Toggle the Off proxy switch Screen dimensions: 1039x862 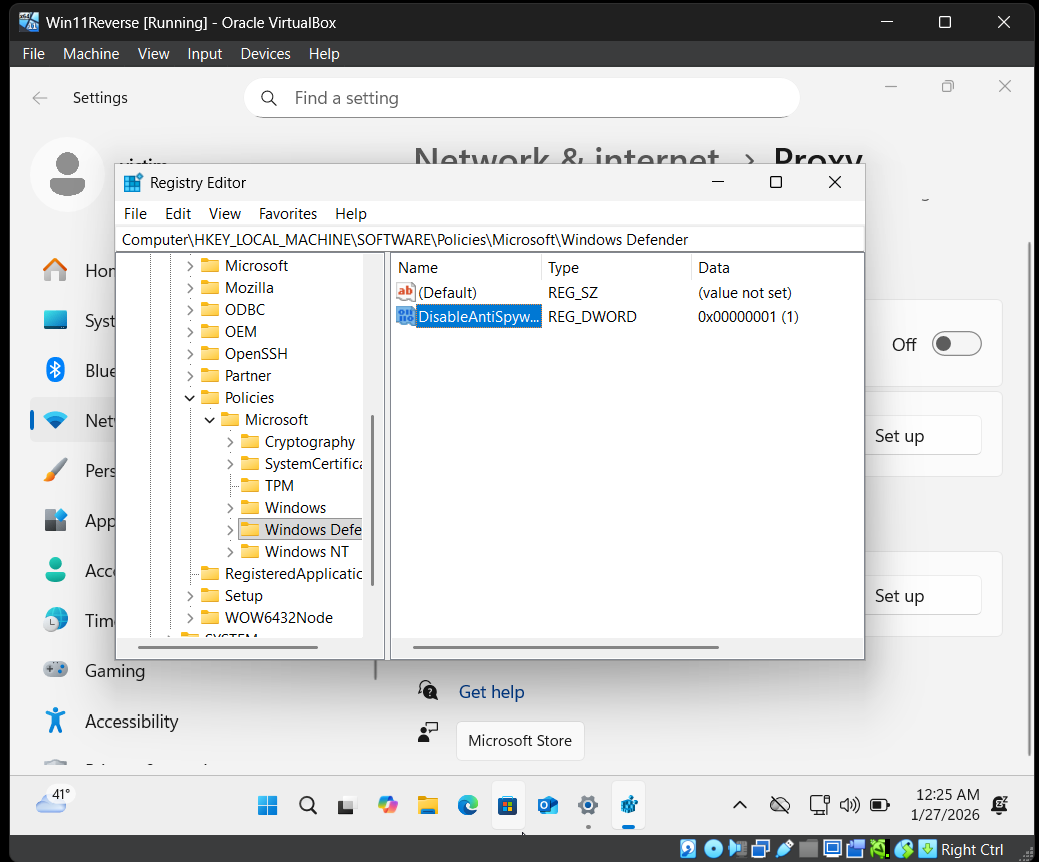pyautogui.click(x=956, y=344)
